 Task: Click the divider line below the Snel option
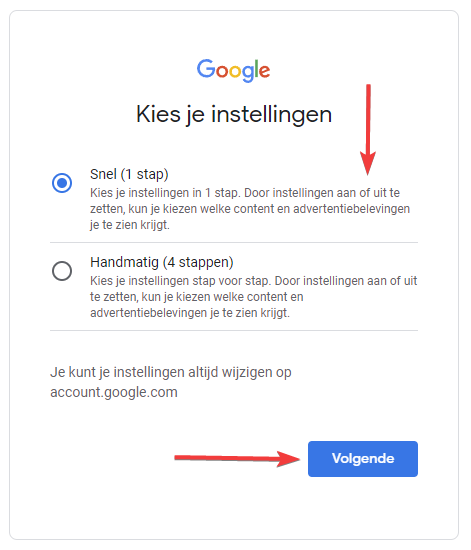click(x=234, y=242)
